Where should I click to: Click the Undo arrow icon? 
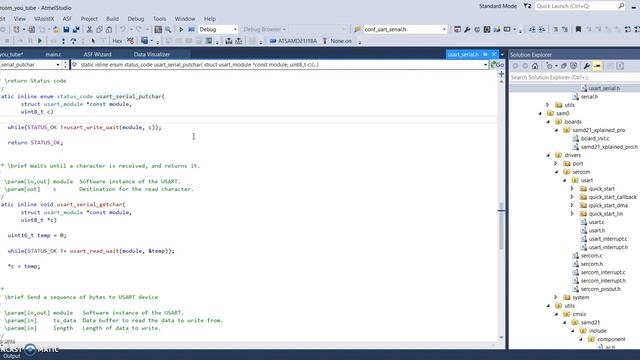(x=122, y=29)
